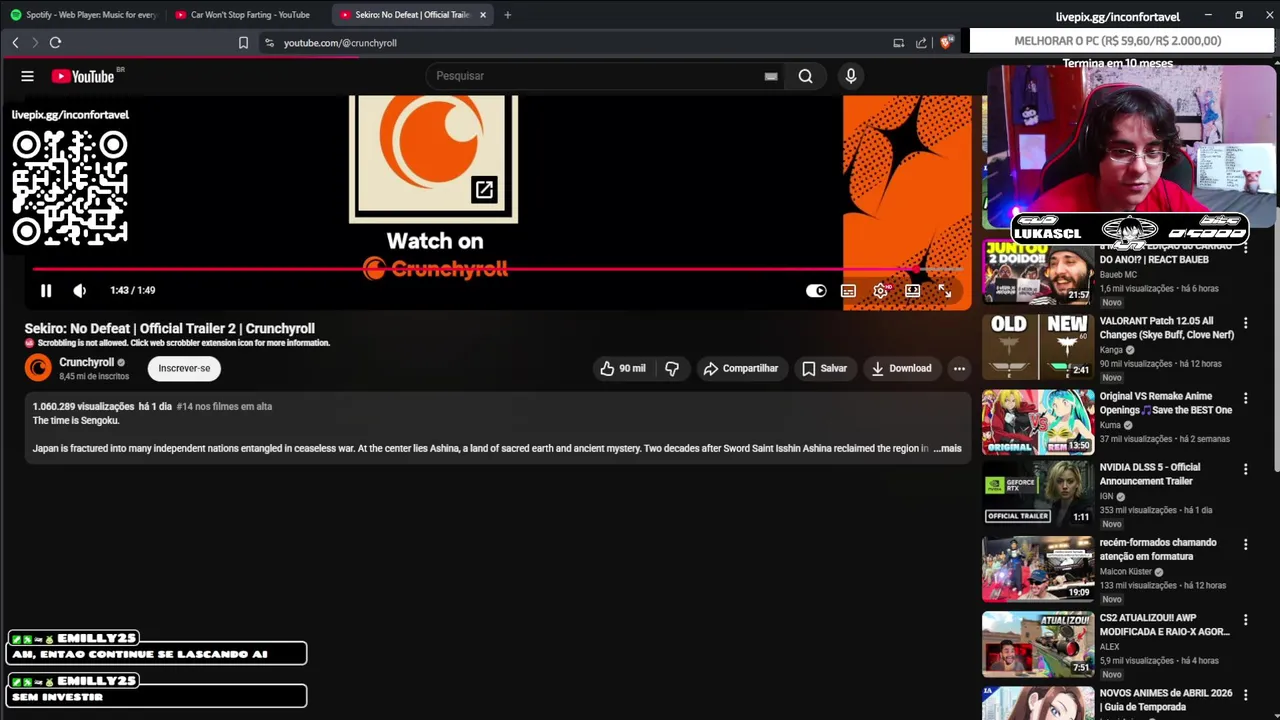Image resolution: width=1280 pixels, height=720 pixels.
Task: Open the cast/media icon in address bar
Action: click(x=898, y=43)
